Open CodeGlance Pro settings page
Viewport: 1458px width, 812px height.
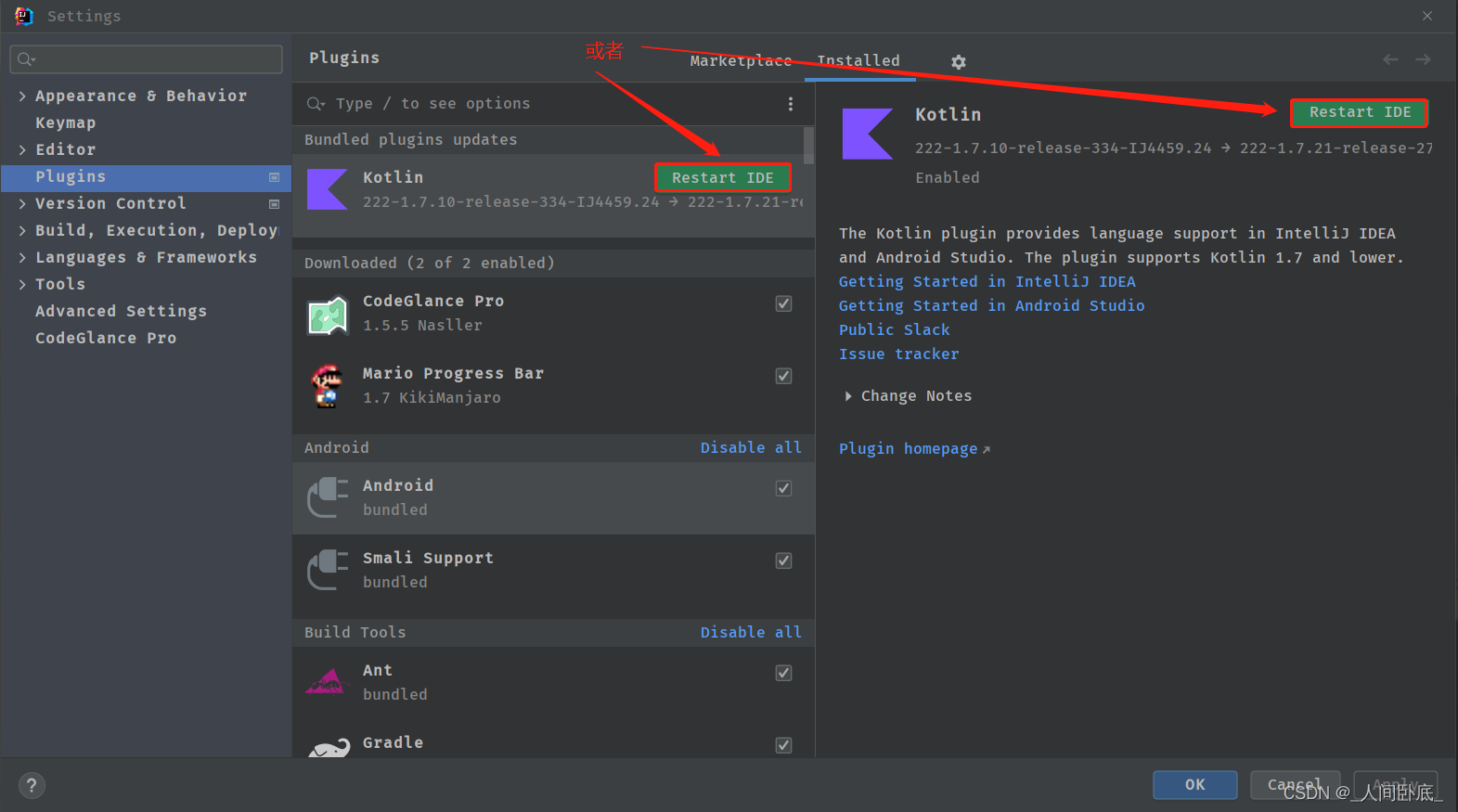(106, 339)
